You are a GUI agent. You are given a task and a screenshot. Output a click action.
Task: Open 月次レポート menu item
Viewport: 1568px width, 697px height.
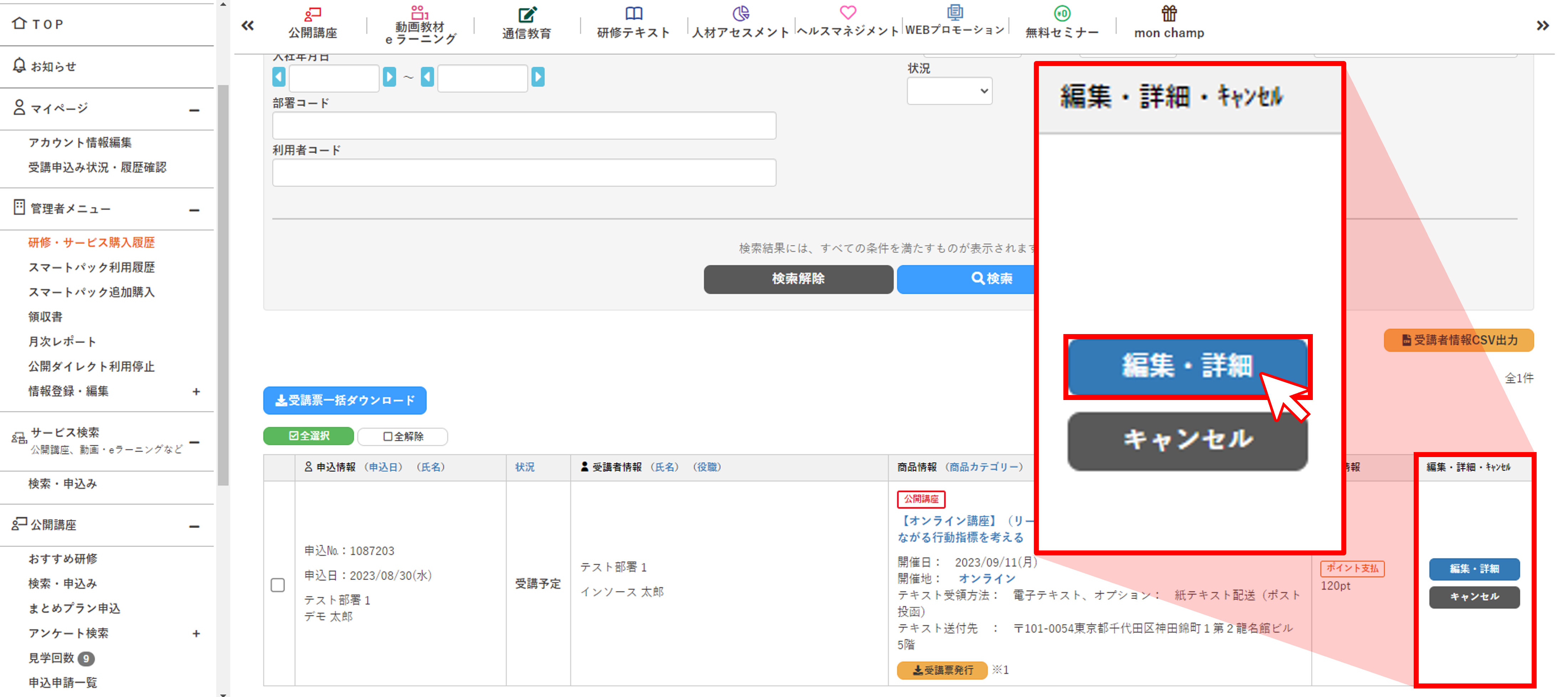[x=62, y=342]
